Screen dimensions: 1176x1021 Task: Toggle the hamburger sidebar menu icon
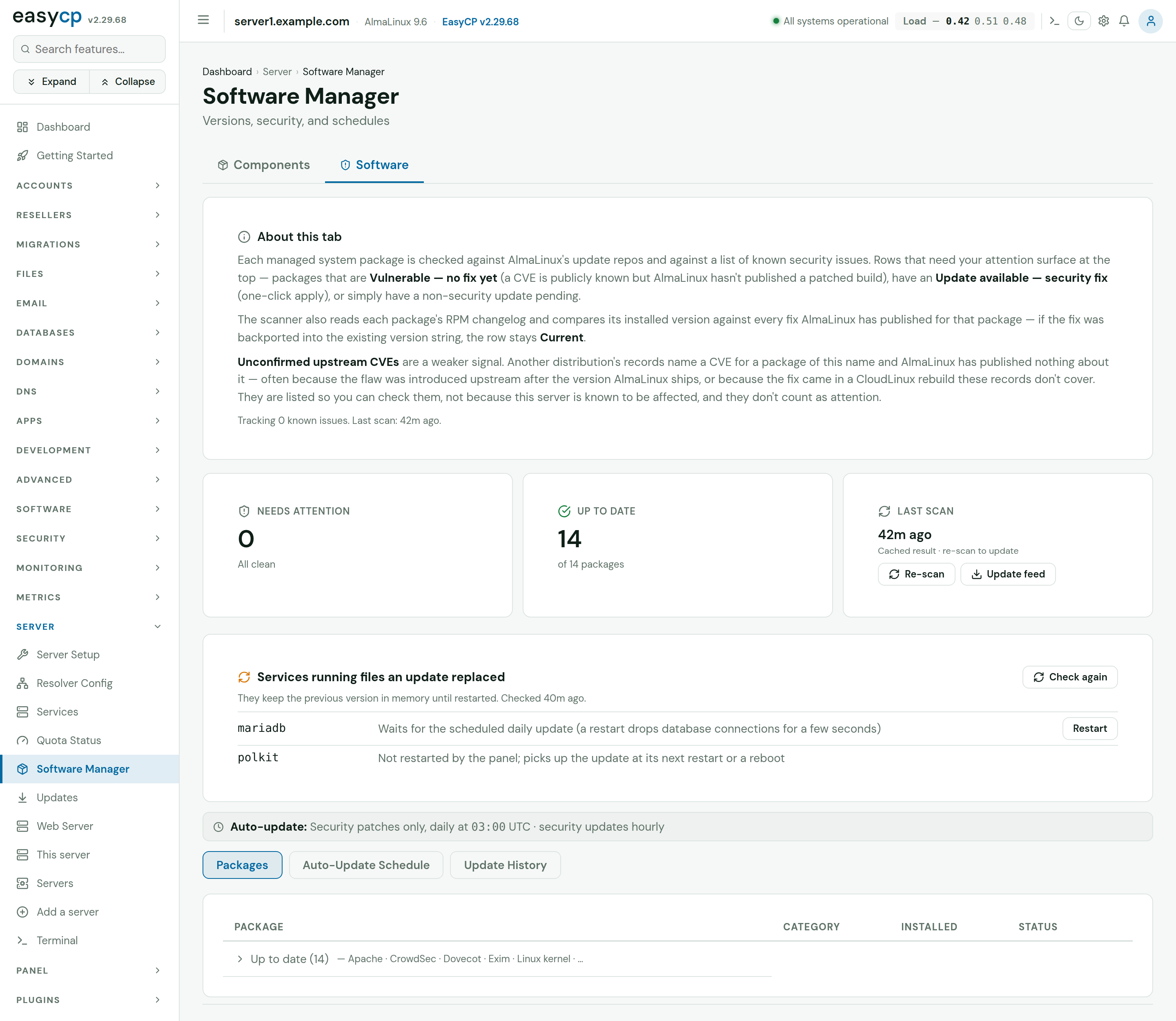pyautogui.click(x=203, y=20)
